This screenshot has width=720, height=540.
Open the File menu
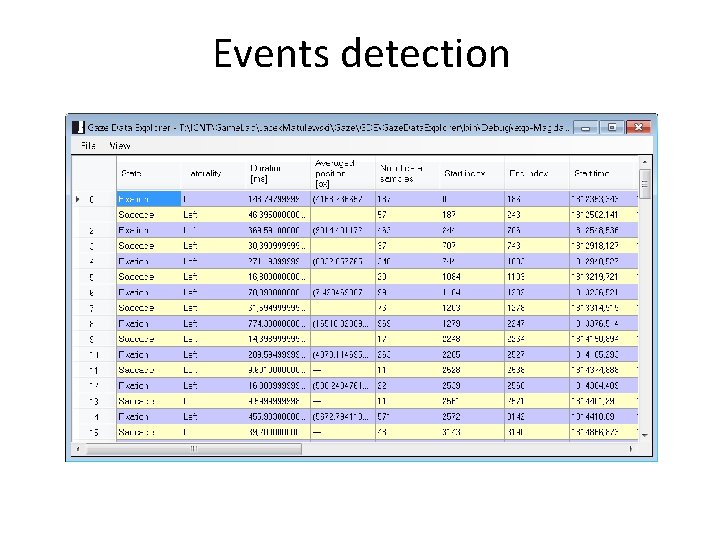(x=88, y=146)
